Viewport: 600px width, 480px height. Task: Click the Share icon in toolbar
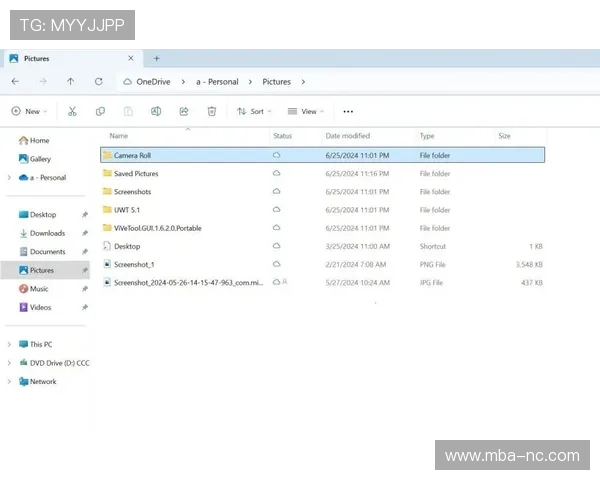click(x=184, y=111)
